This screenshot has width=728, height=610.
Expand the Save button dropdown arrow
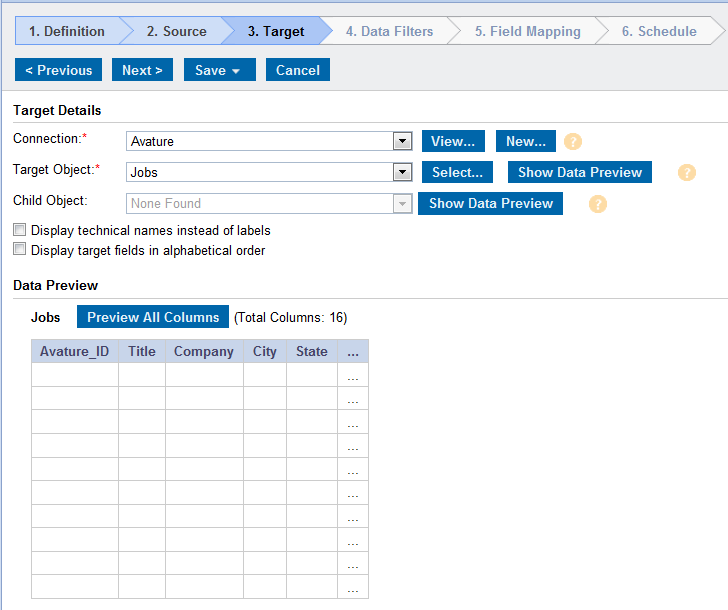tap(236, 71)
